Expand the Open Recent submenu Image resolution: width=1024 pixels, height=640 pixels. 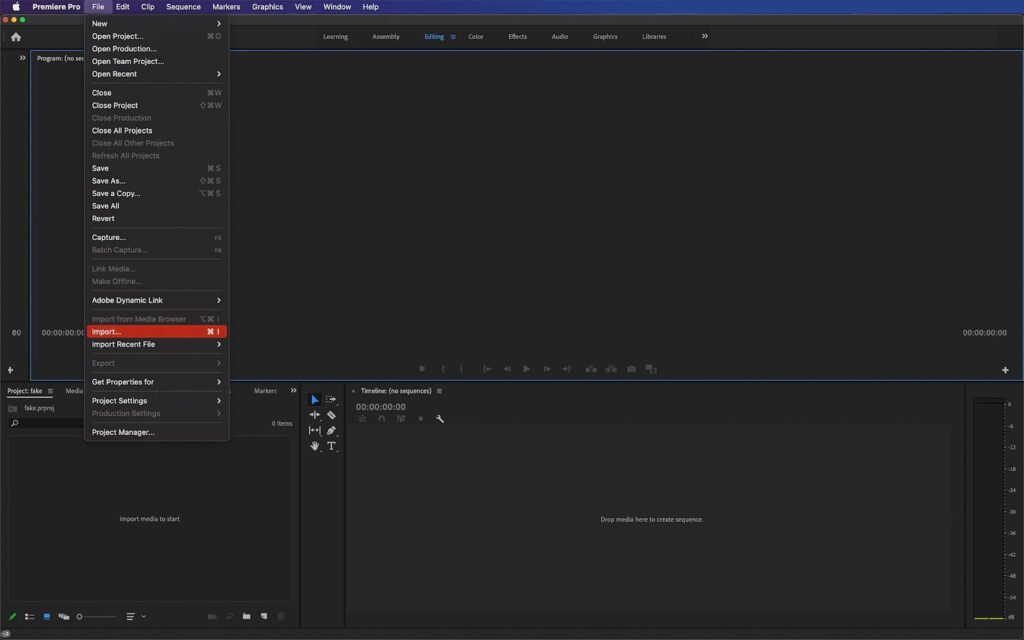coord(156,74)
